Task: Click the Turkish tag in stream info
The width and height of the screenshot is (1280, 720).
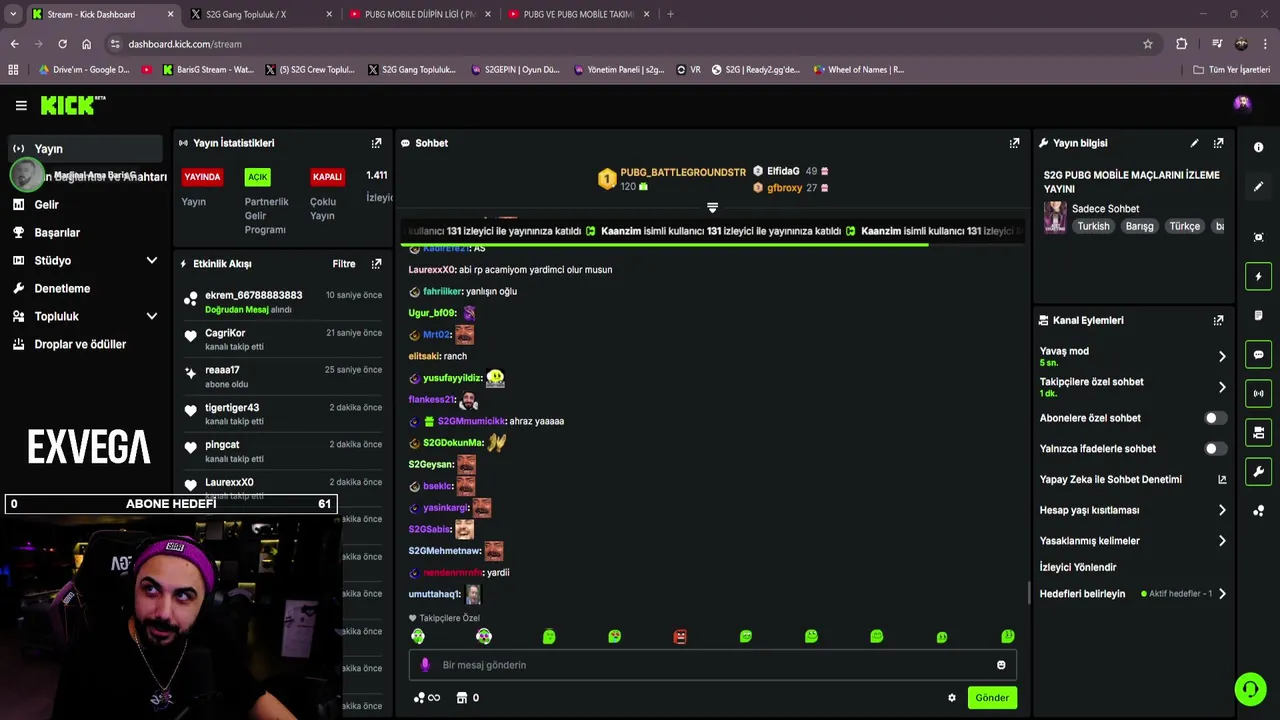Action: [x=1093, y=226]
